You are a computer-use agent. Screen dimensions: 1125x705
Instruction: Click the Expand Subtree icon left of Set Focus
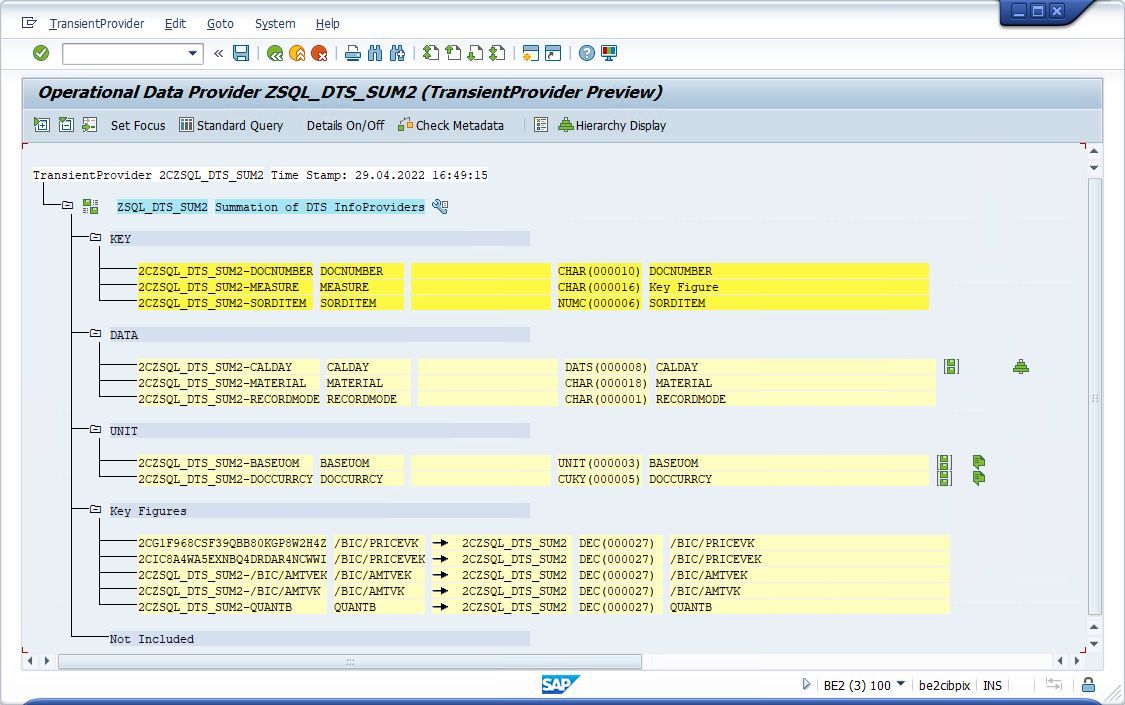coord(42,125)
